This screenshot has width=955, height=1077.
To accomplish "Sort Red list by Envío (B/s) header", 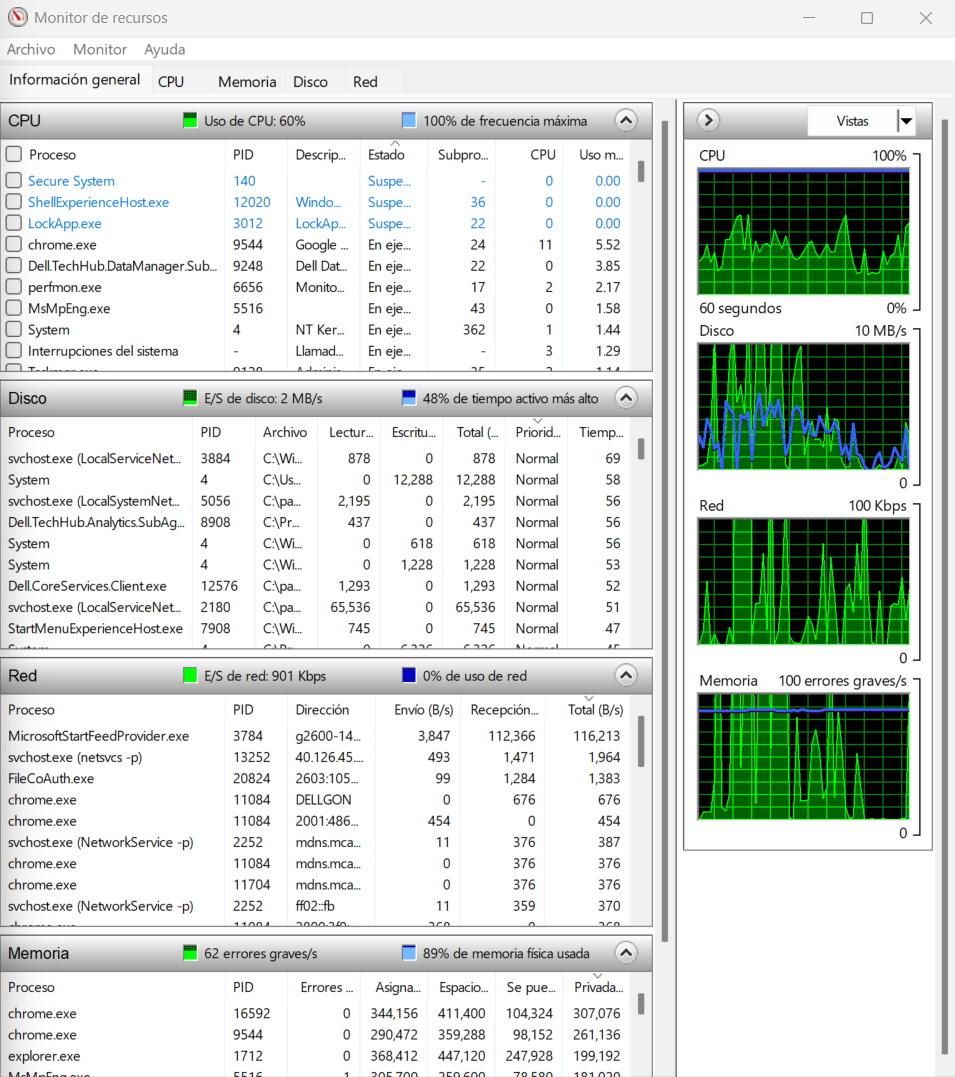I will [419, 710].
